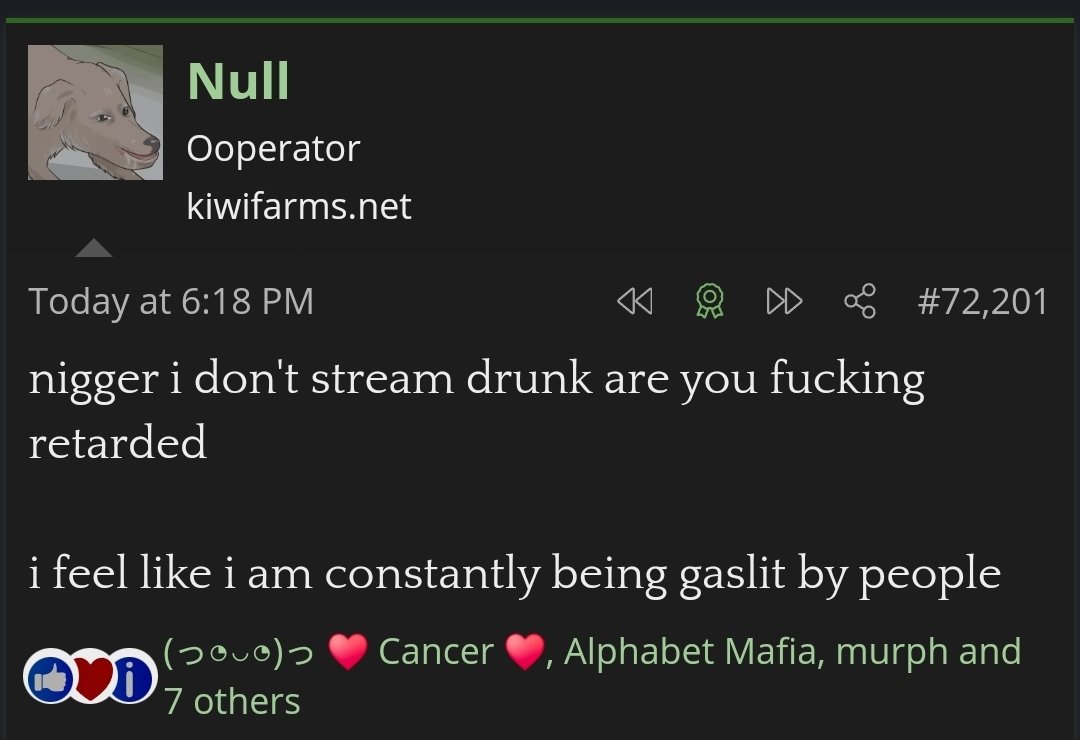Viewport: 1080px width, 740px height.
Task: Click the red heart reaction icon
Action: pyautogui.click(x=91, y=677)
